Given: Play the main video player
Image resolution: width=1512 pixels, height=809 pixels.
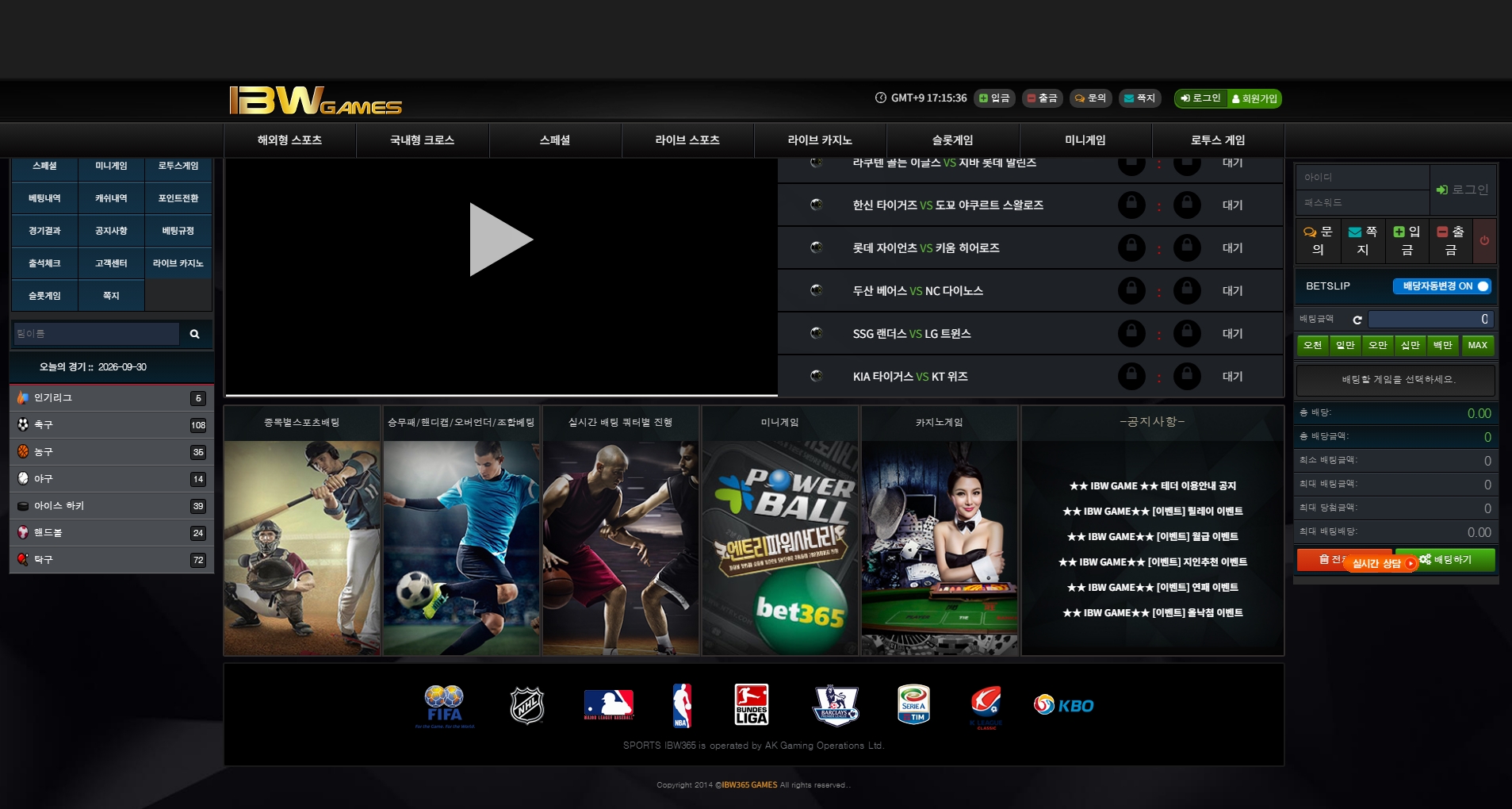Looking at the screenshot, I should (501, 240).
